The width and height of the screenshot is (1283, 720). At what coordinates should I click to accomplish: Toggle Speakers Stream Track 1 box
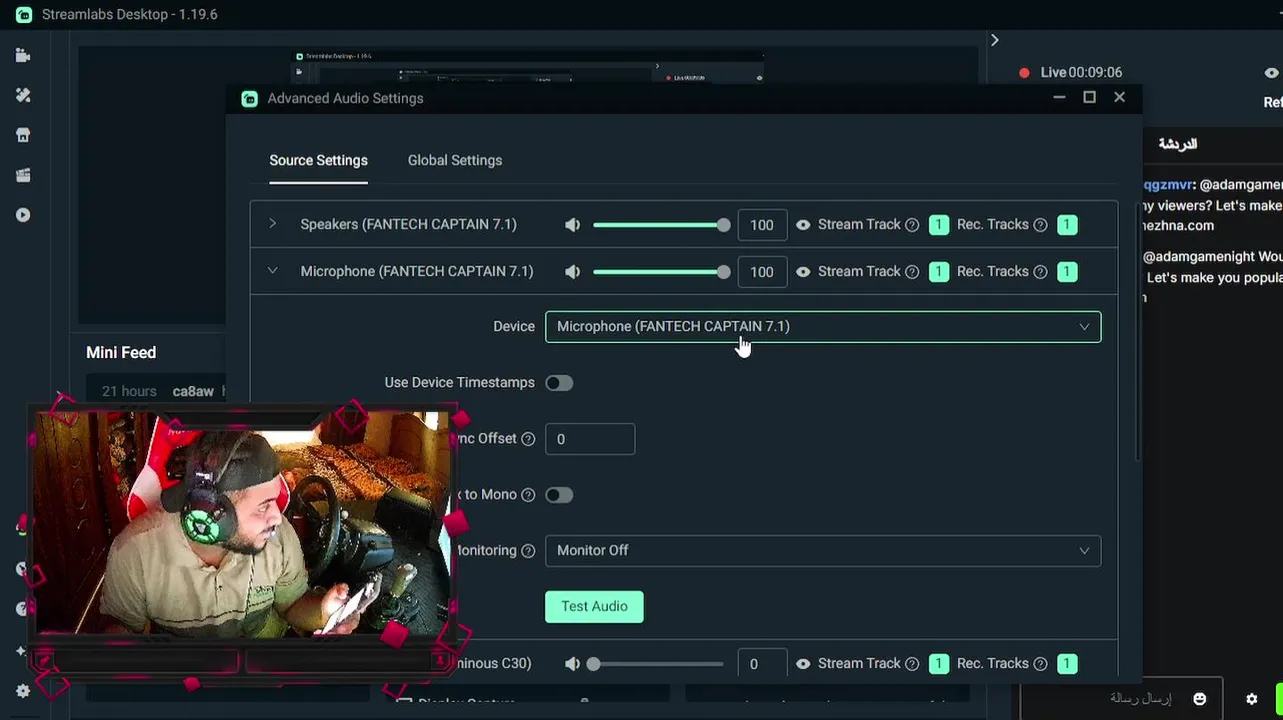938,225
